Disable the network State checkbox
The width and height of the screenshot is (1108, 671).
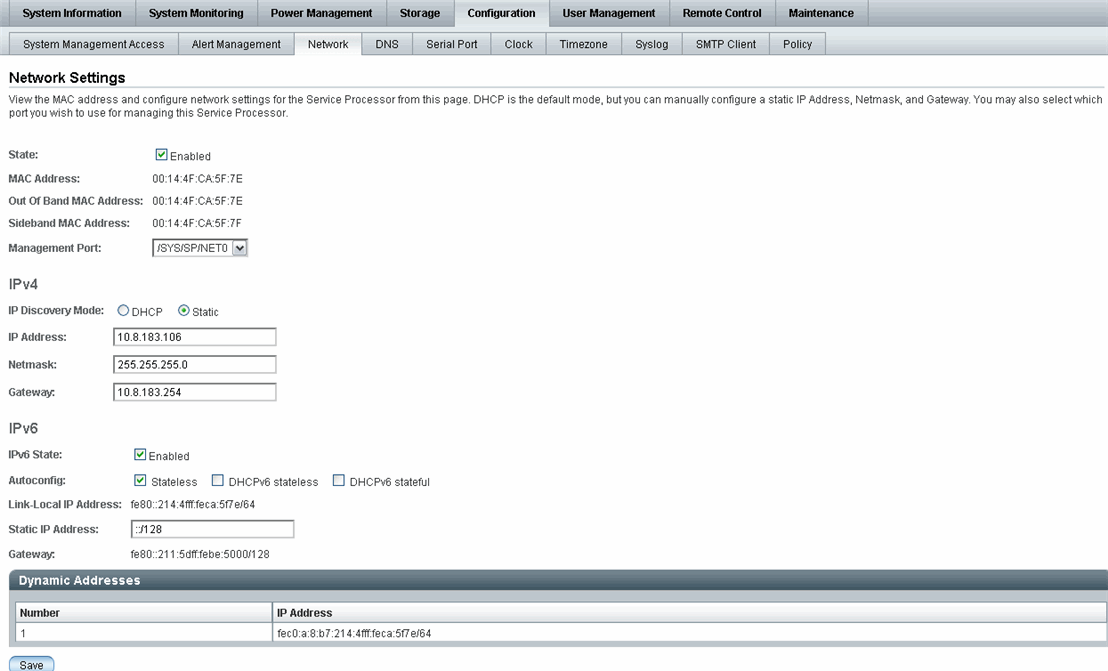click(161, 154)
